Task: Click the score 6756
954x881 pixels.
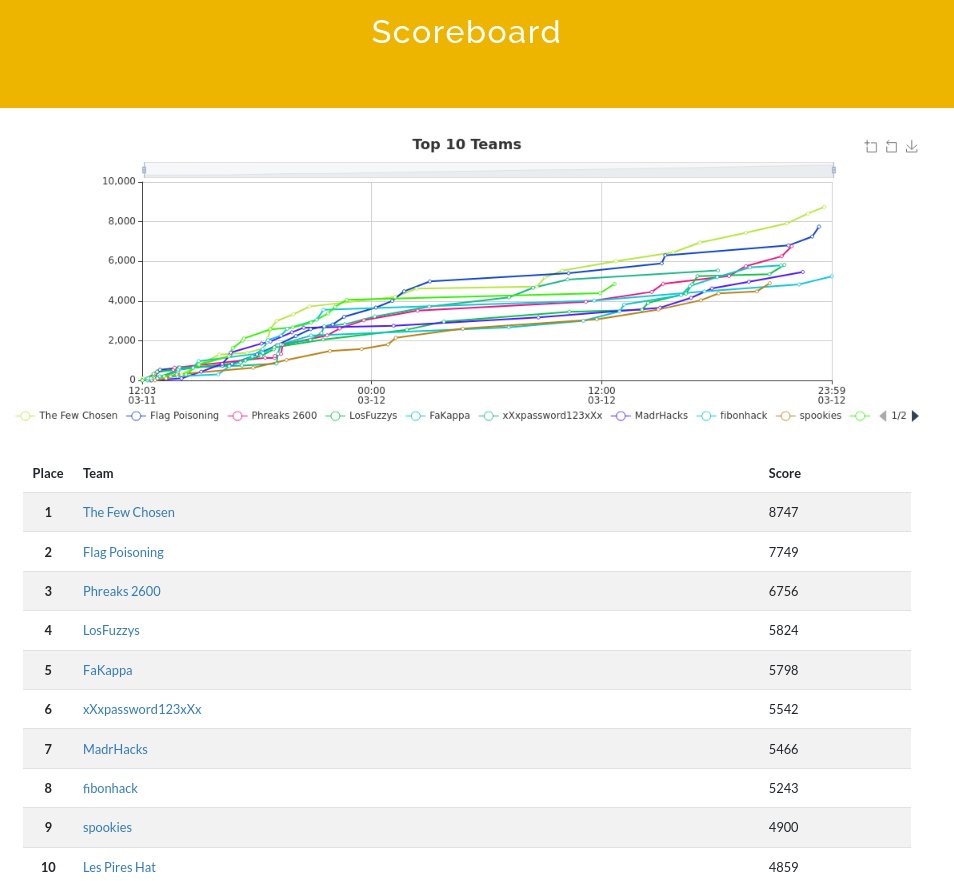Action: tap(783, 591)
